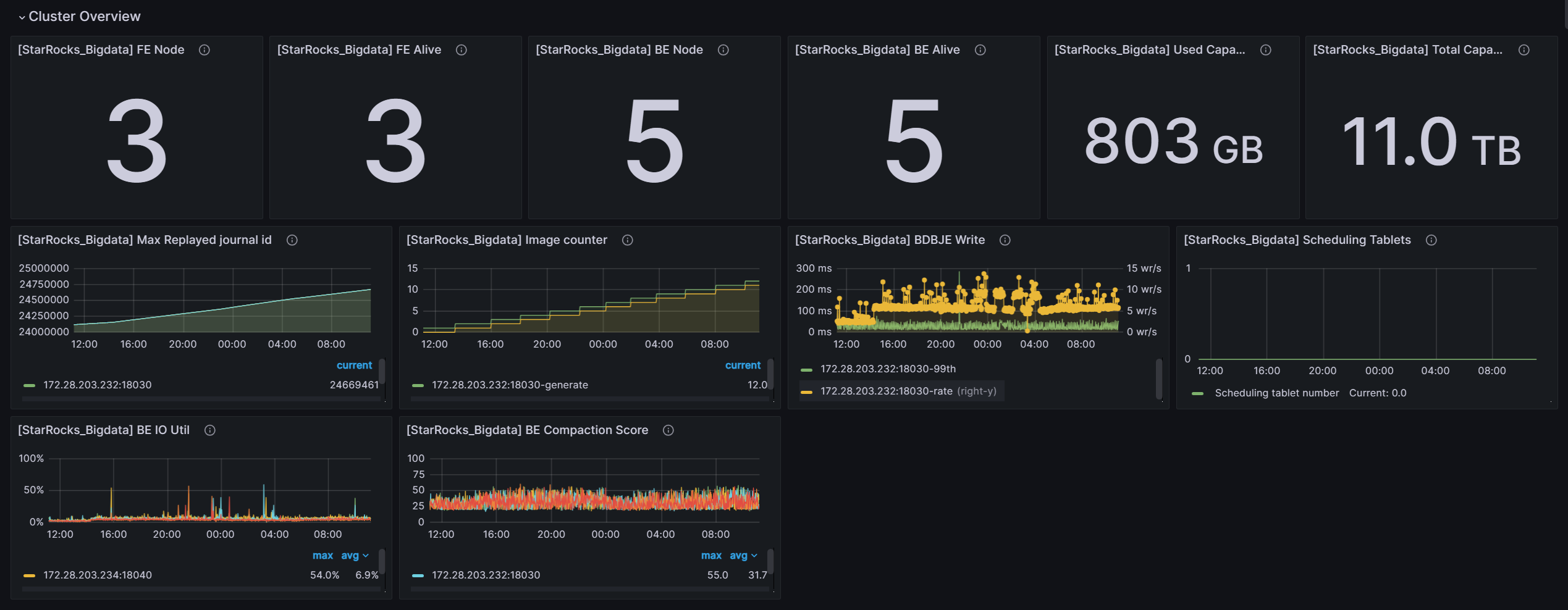This screenshot has width=1568, height=610.
Task: Click the 11.0 TB total capacity value
Action: pyautogui.click(x=1431, y=142)
